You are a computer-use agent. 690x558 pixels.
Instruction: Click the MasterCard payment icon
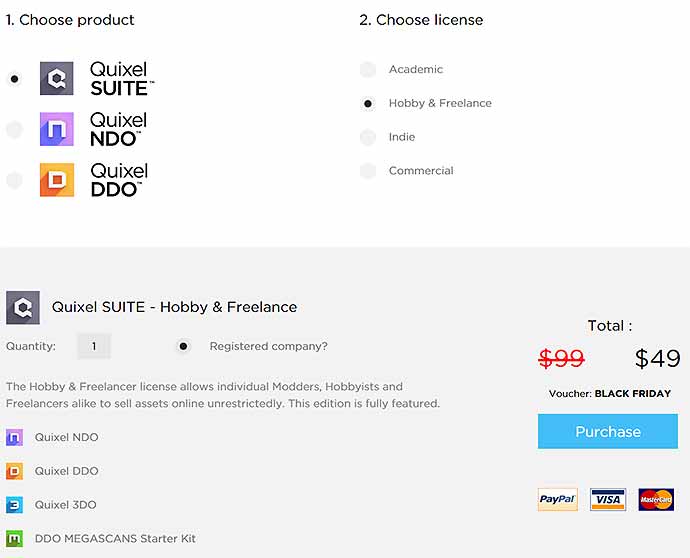pyautogui.click(x=656, y=499)
